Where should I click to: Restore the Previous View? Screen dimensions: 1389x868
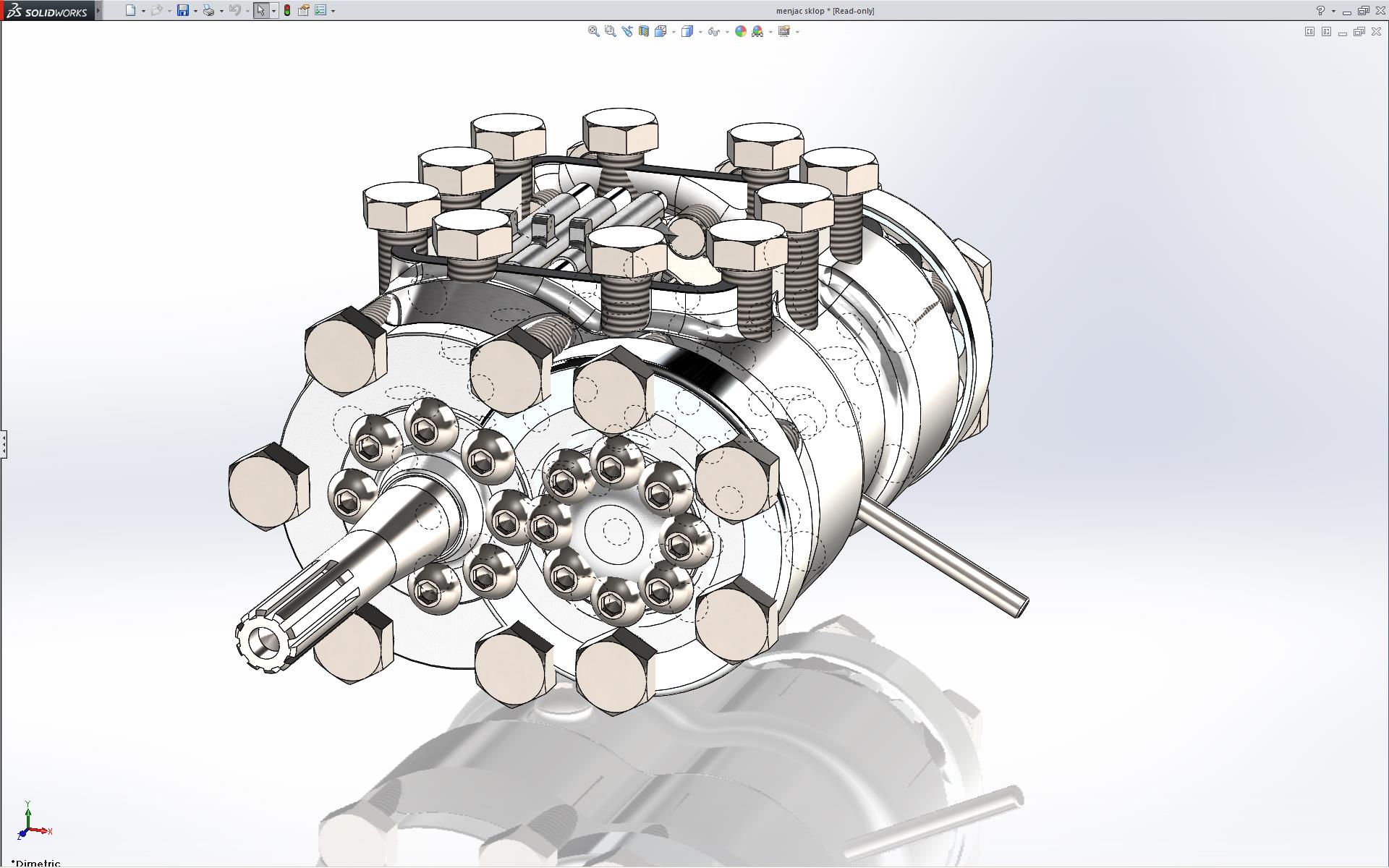click(627, 31)
